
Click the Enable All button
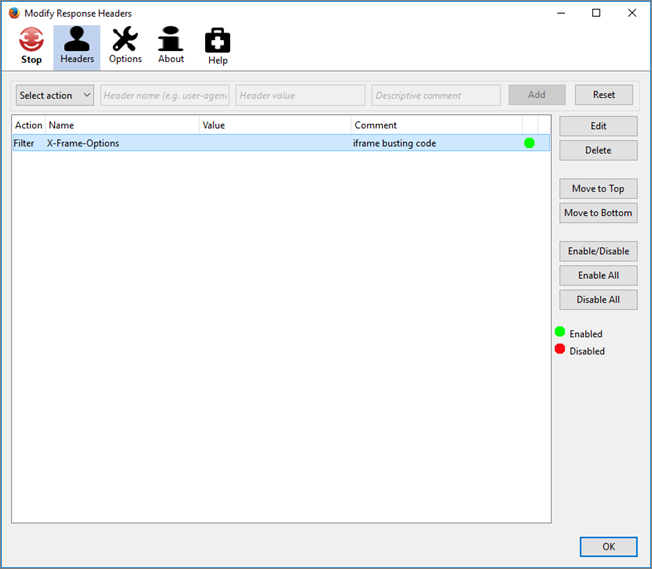598,275
